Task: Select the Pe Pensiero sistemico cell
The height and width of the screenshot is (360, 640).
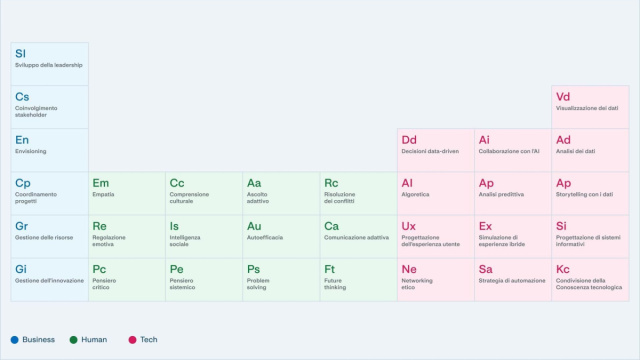Action: 204,280
